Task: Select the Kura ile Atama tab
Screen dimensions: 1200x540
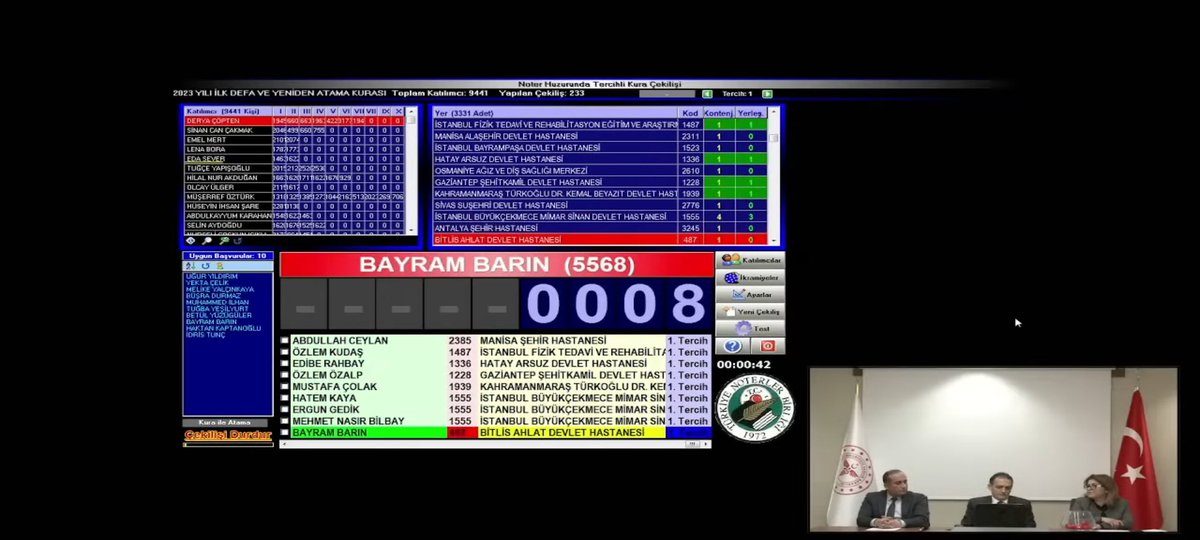Action: click(x=227, y=423)
